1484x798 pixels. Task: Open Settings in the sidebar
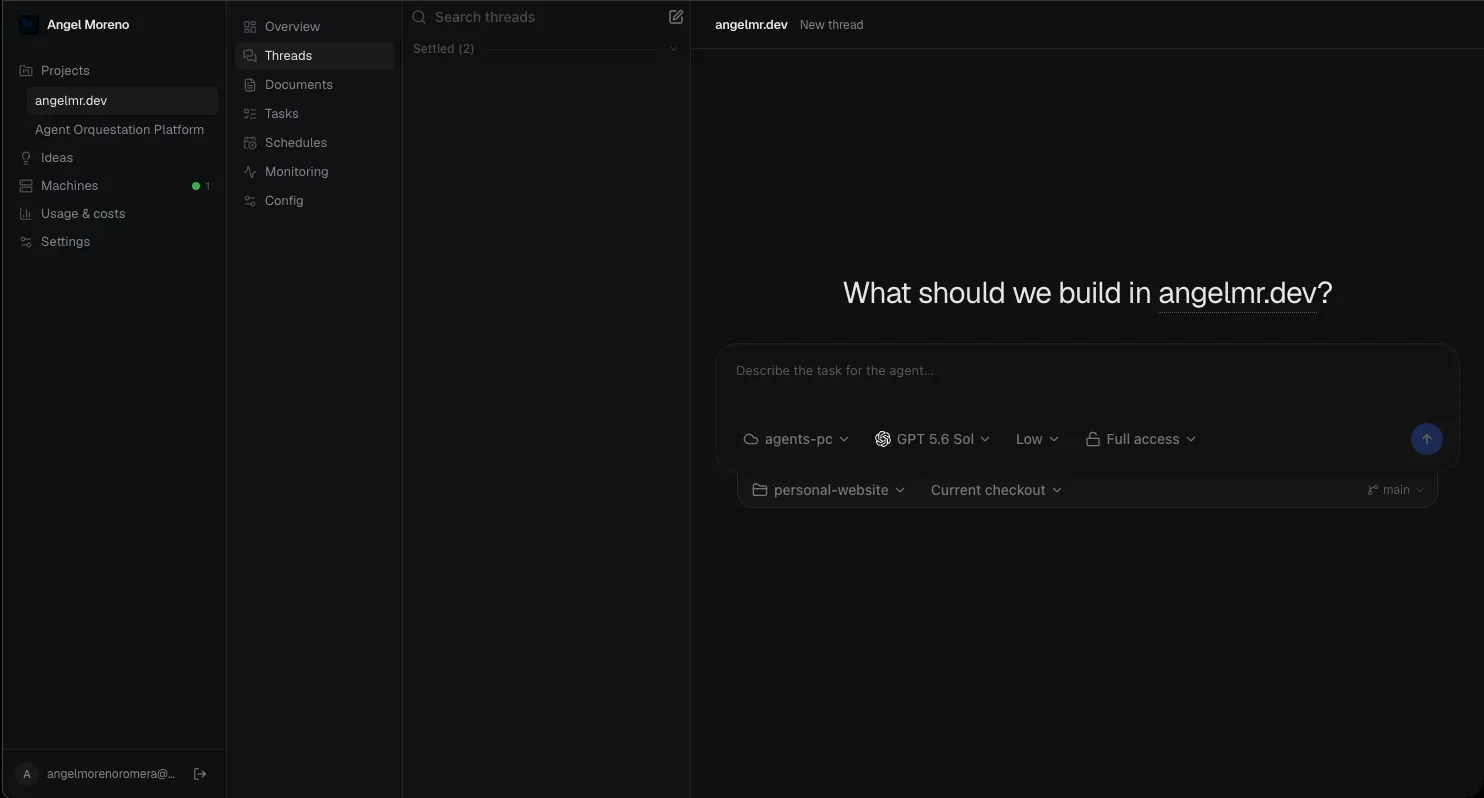(114, 242)
